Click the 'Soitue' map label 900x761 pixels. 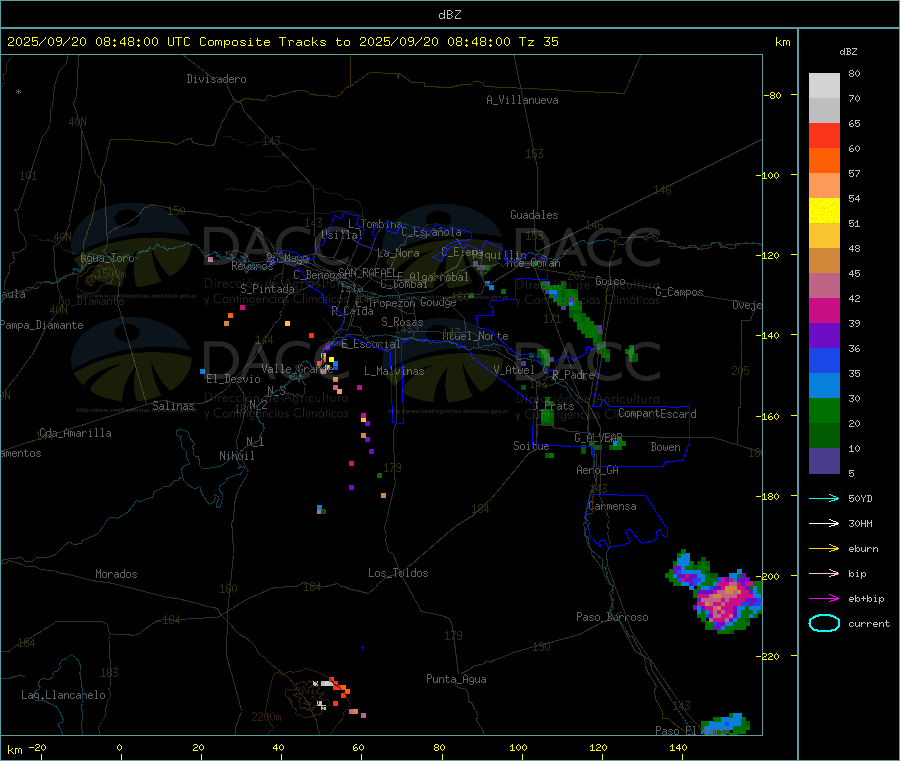[531, 446]
